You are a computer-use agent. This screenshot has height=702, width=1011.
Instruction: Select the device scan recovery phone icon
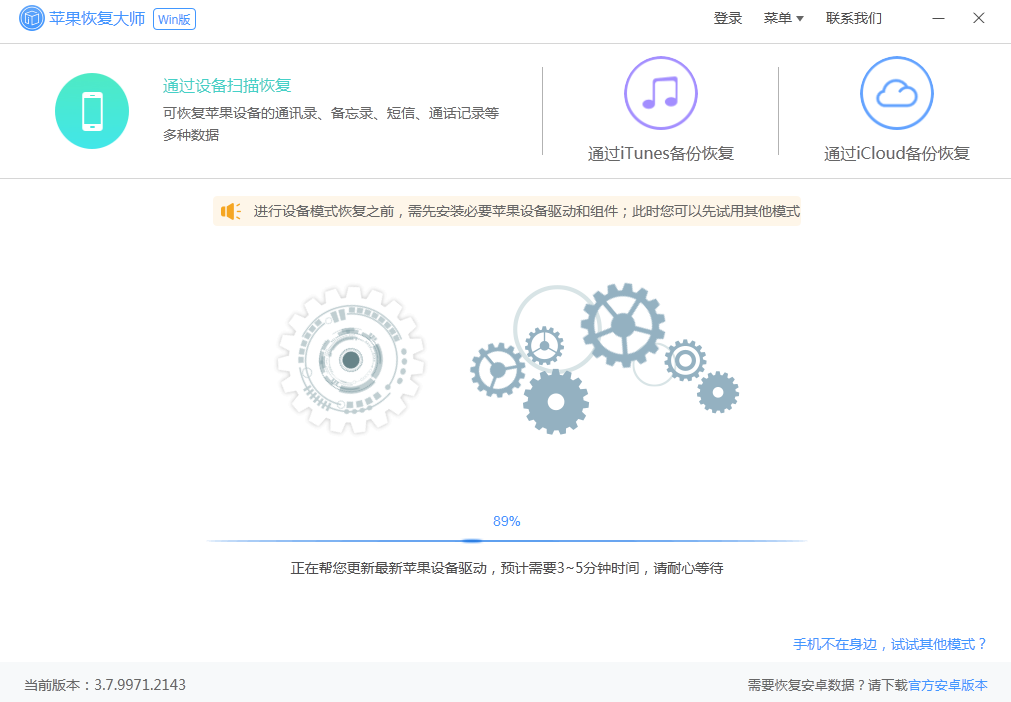pyautogui.click(x=92, y=110)
